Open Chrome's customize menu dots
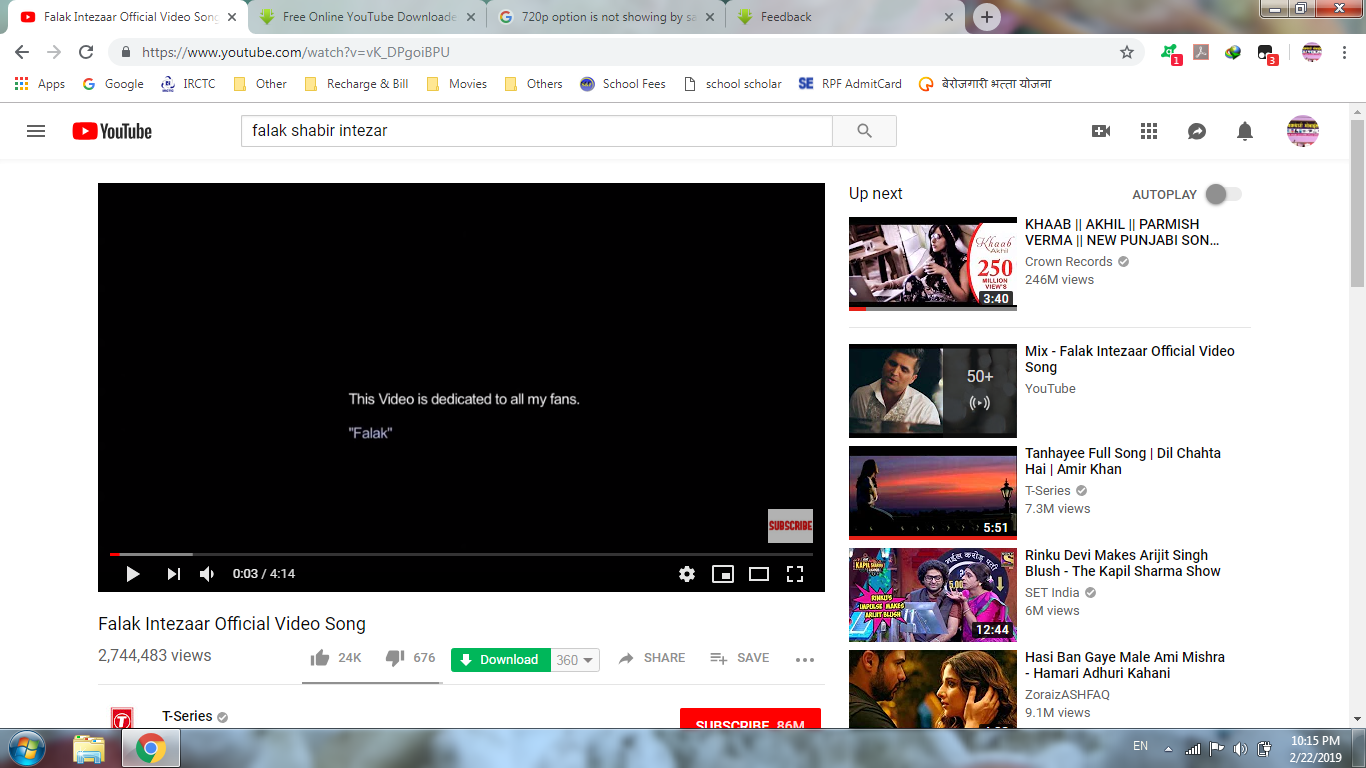This screenshot has height=768, width=1366. tap(1344, 51)
